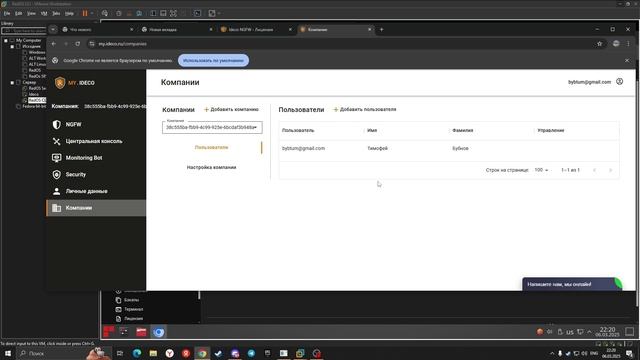
Task: Collapse Сервер folder in VMware library
Action: point(12,82)
